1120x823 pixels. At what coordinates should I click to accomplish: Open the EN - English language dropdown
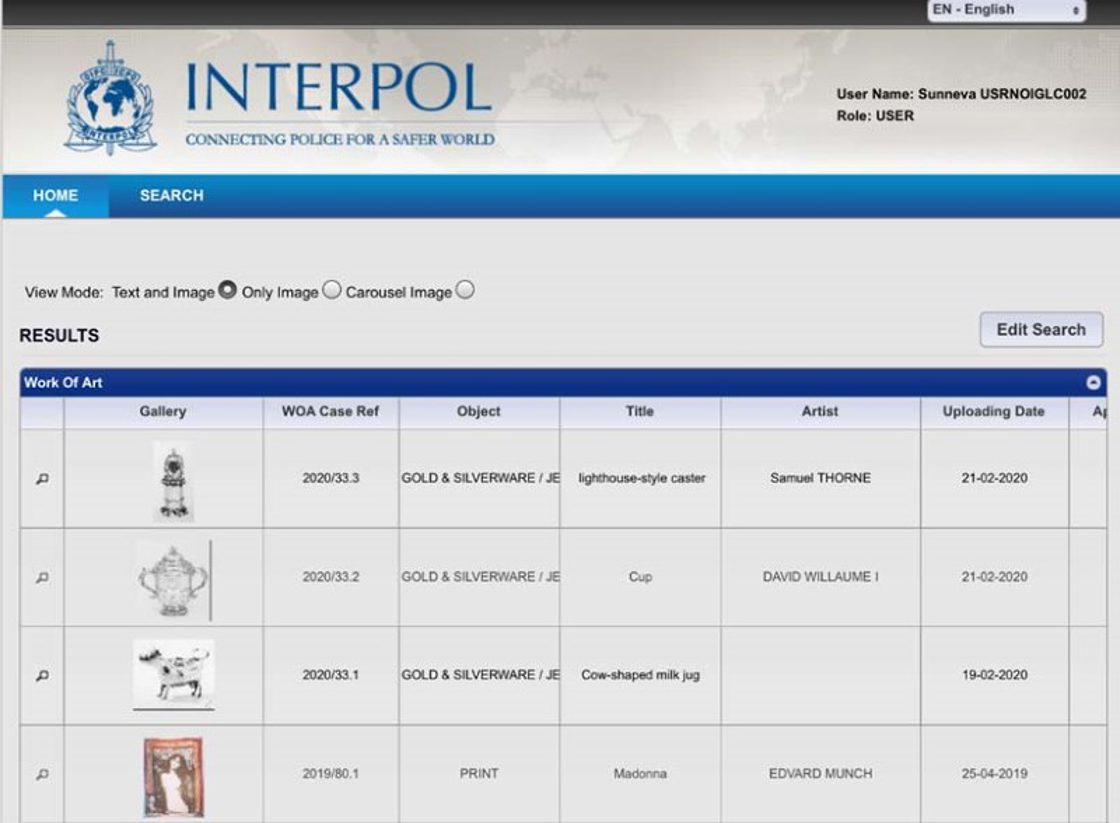pyautogui.click(x=1005, y=10)
